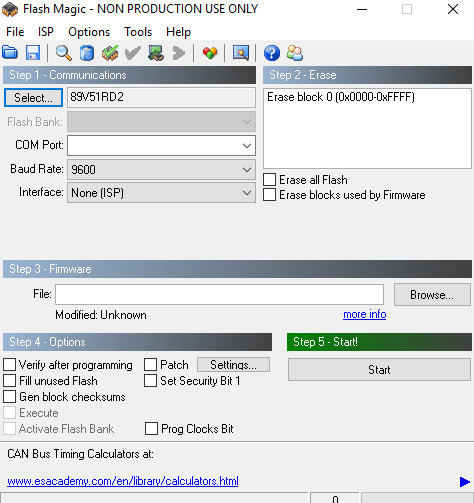Open the ISP menu

[46, 32]
